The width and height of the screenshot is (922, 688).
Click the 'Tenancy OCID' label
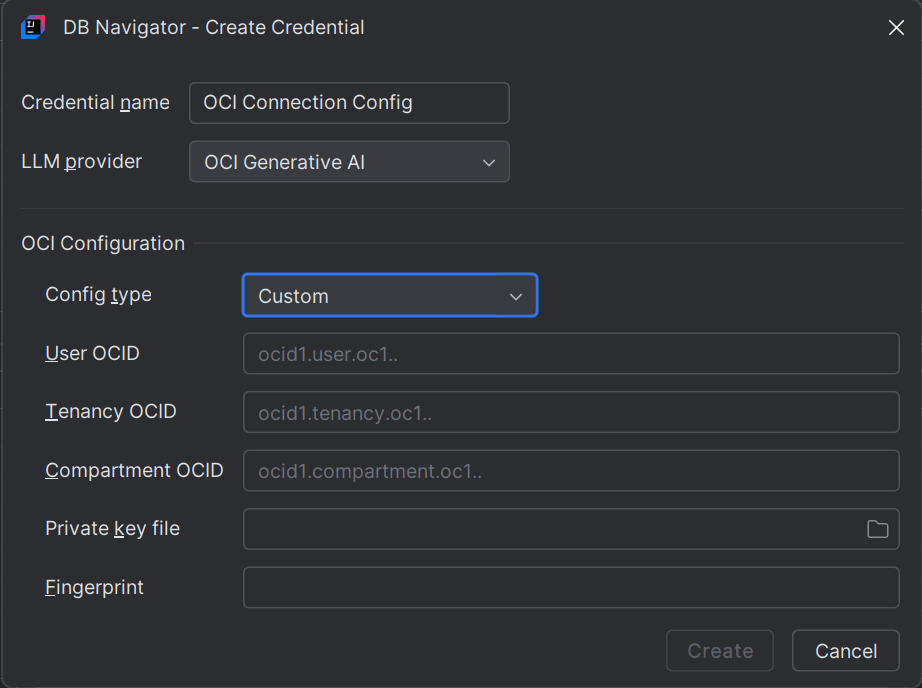[x=111, y=412]
